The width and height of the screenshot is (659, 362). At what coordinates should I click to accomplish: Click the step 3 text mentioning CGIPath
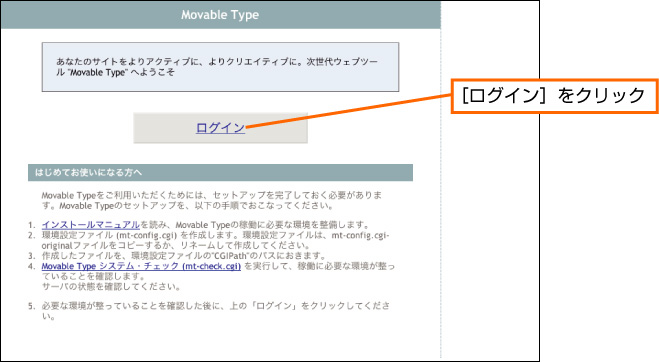click(184, 256)
